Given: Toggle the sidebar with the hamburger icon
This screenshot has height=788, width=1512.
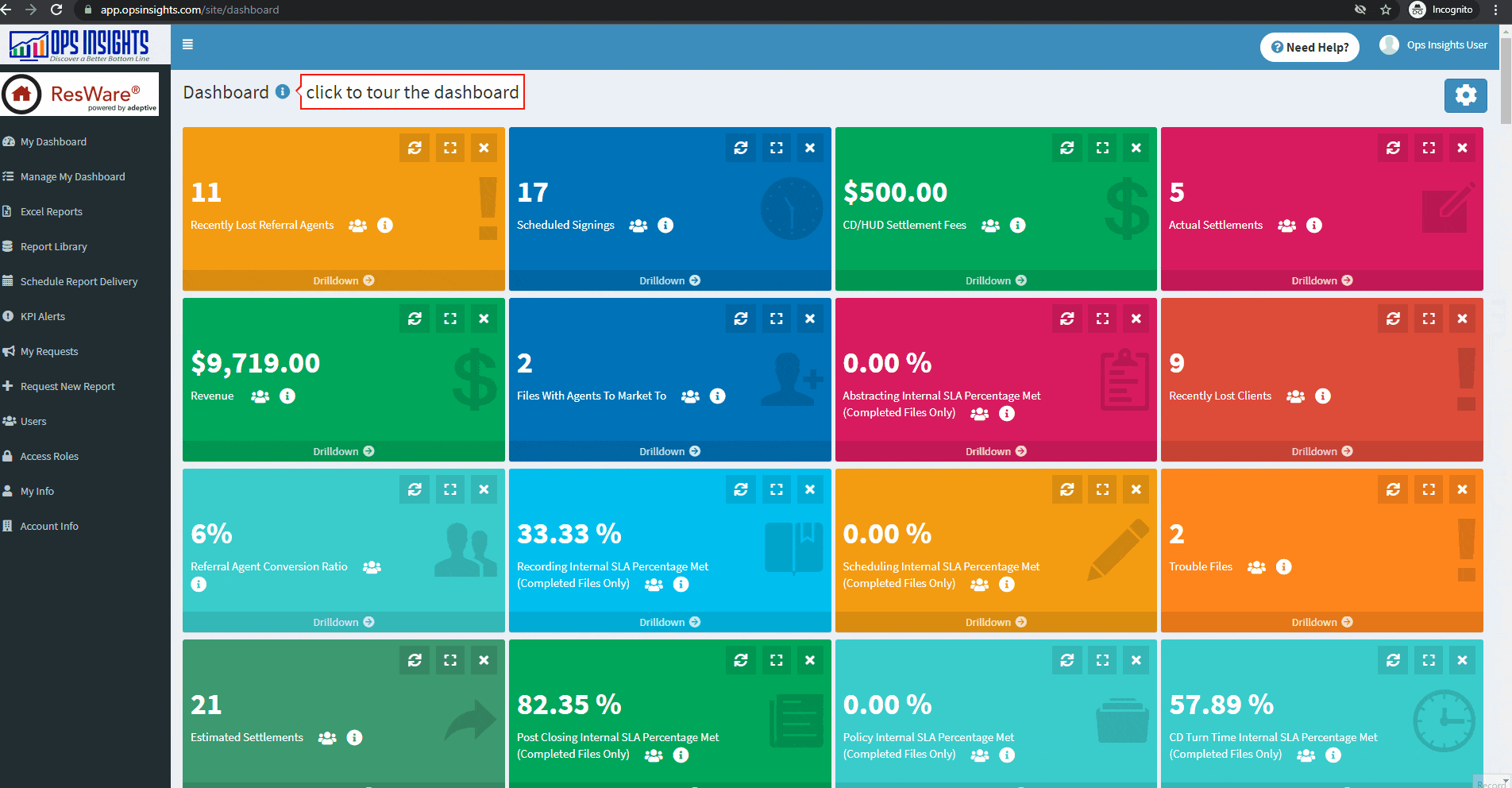Looking at the screenshot, I should (x=187, y=45).
